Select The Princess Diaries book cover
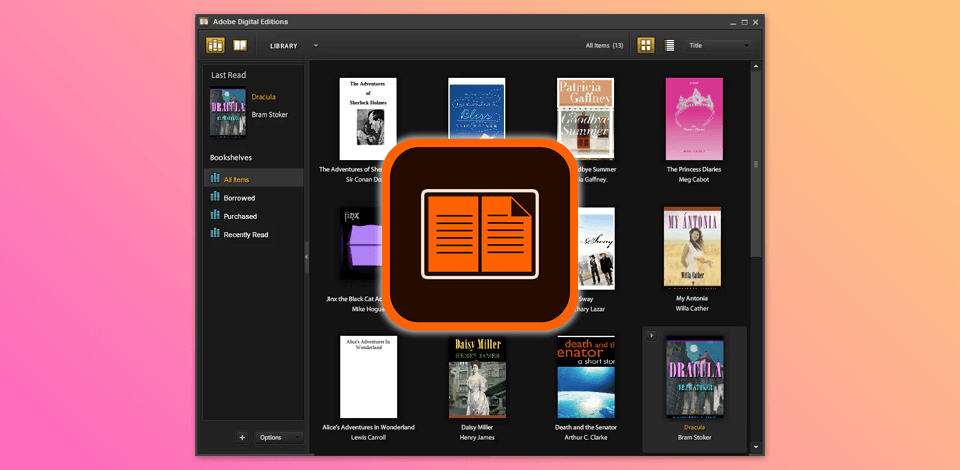 [694, 119]
